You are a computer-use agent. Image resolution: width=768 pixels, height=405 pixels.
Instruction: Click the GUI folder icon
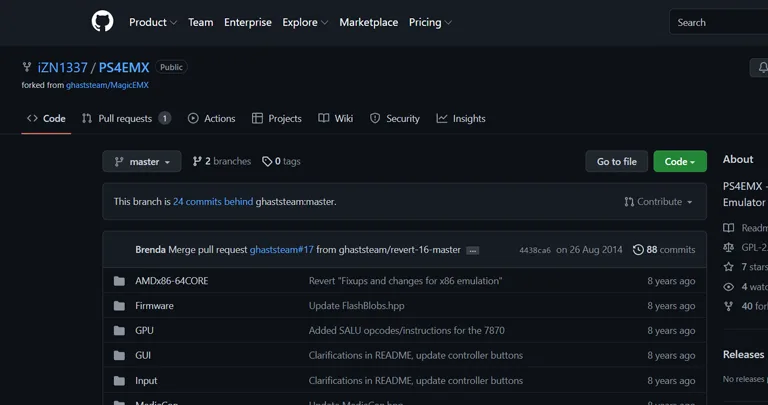(x=119, y=356)
